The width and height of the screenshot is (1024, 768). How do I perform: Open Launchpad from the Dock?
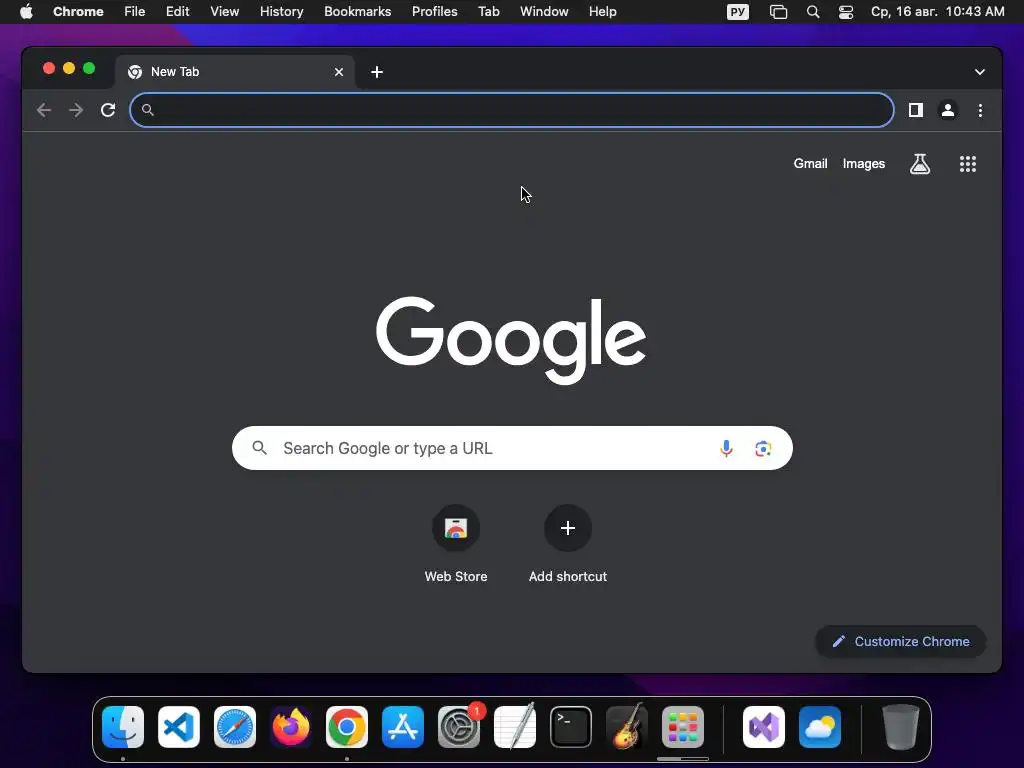[x=683, y=727]
